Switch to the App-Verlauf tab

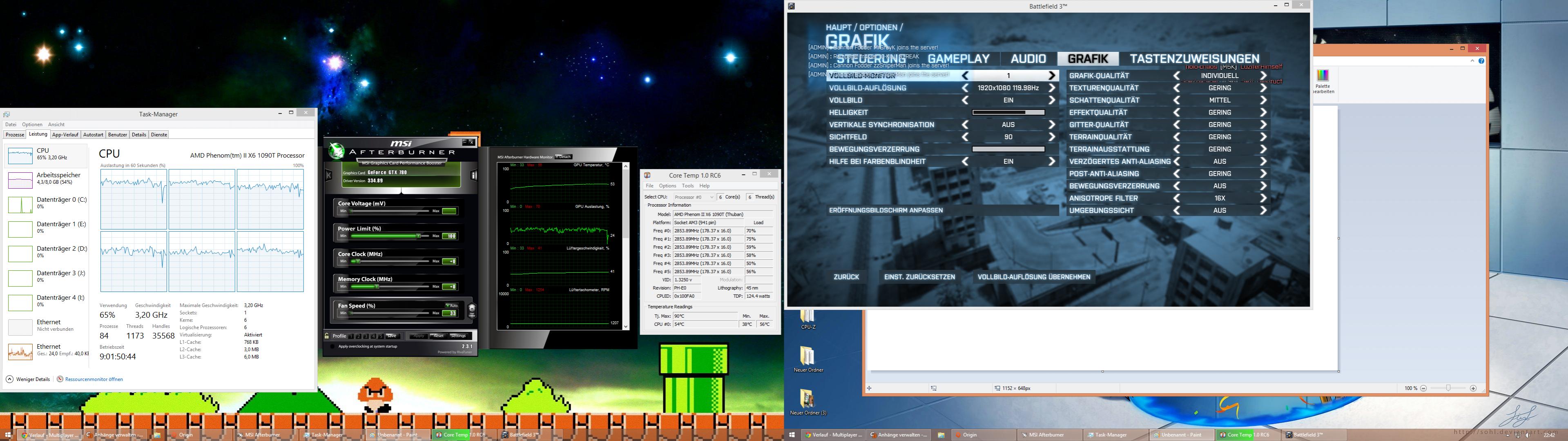tap(65, 134)
